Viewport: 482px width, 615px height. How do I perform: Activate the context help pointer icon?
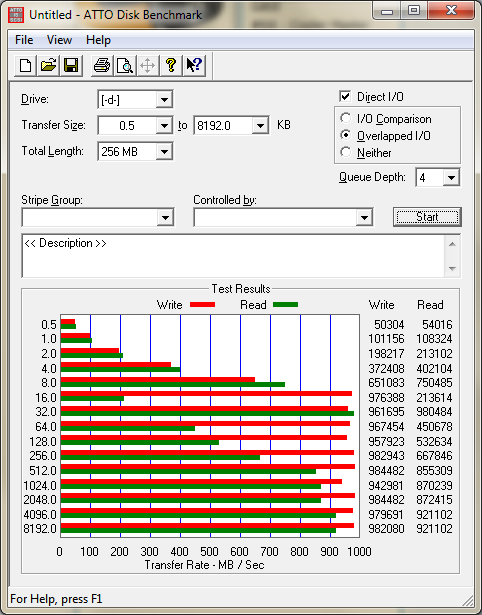194,65
